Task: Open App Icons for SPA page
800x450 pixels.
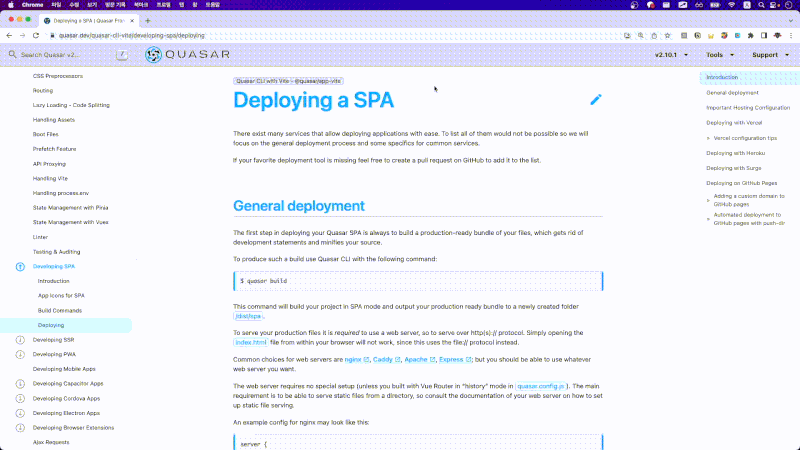Action: point(61,296)
